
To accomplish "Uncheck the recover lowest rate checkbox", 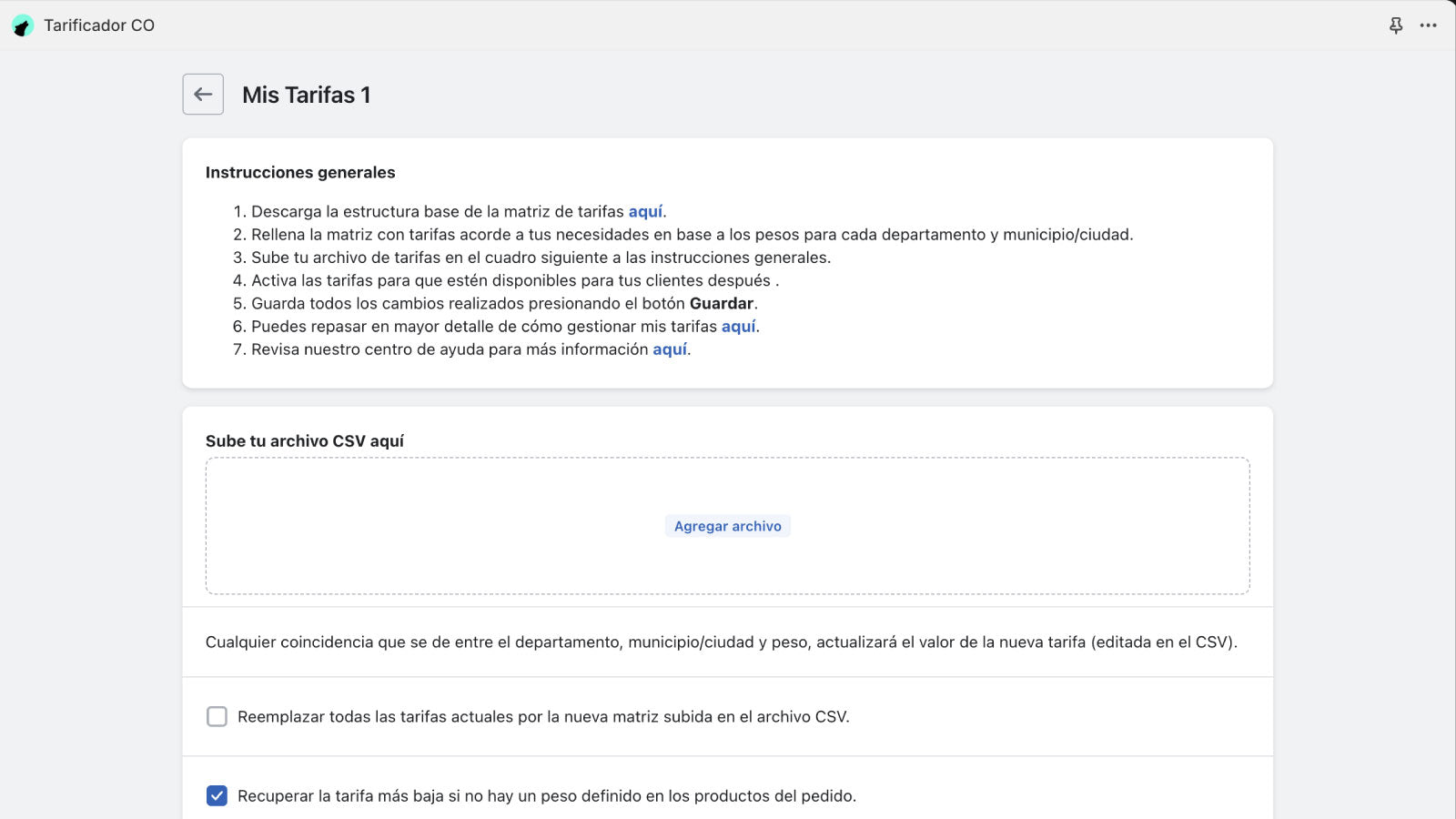I will pyautogui.click(x=217, y=796).
